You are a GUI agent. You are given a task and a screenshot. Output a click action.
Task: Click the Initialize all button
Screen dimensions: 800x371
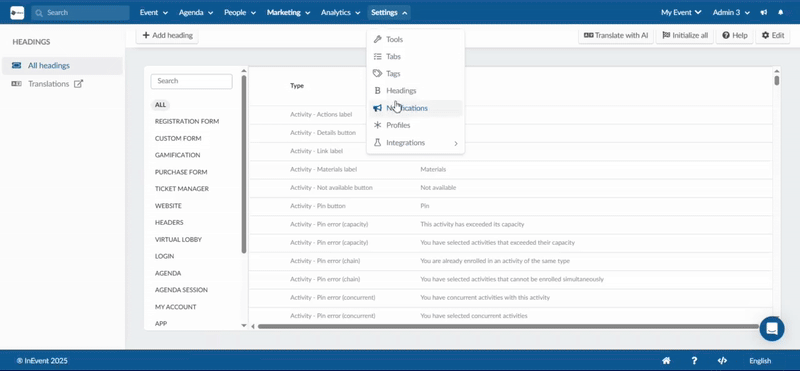(x=685, y=36)
